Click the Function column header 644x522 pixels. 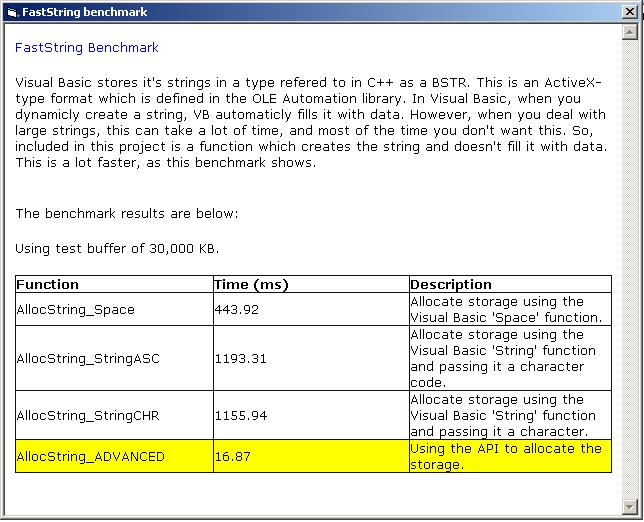click(48, 285)
